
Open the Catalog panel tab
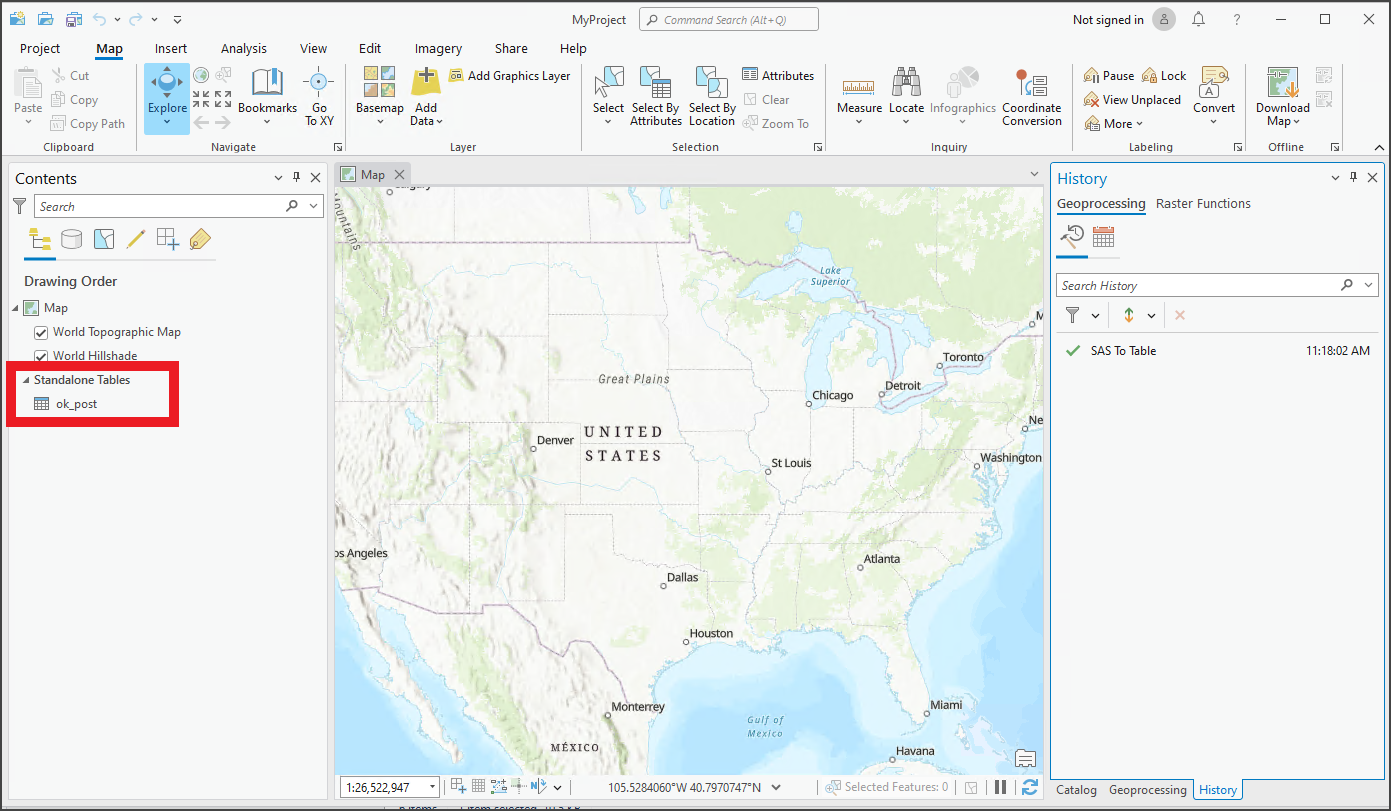(x=1076, y=789)
